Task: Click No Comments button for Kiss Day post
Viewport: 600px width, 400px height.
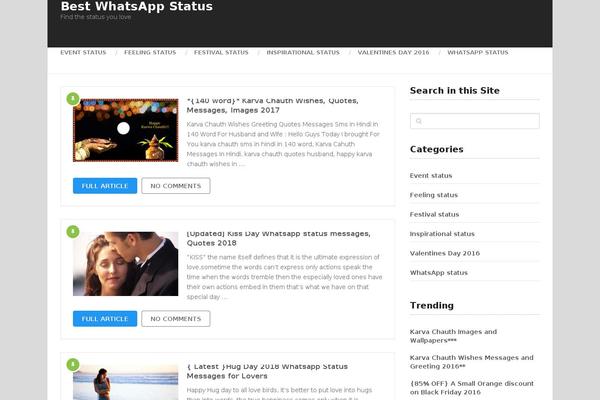Action: point(176,318)
